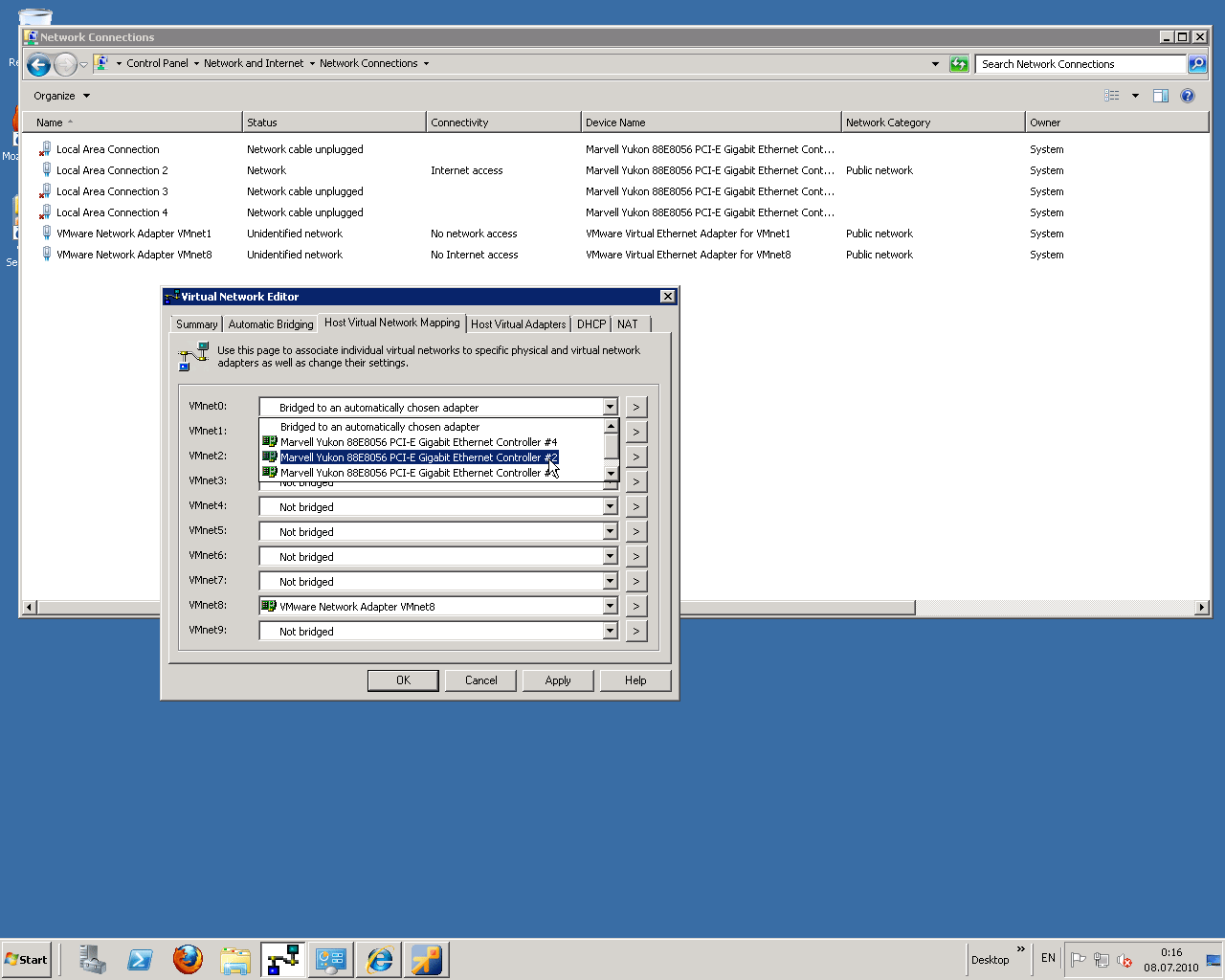This screenshot has width=1225, height=980.
Task: Open the view options dropdown arrow
Action: pos(1135,96)
